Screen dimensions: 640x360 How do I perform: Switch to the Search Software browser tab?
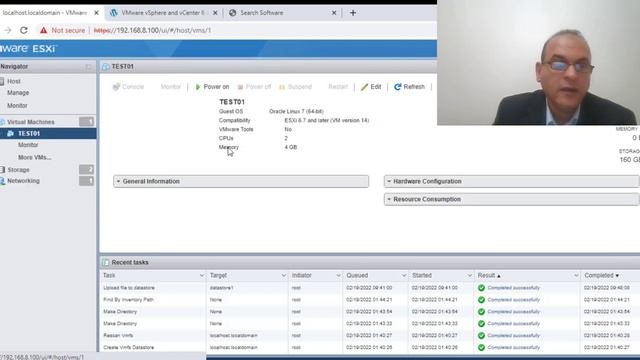(261, 13)
